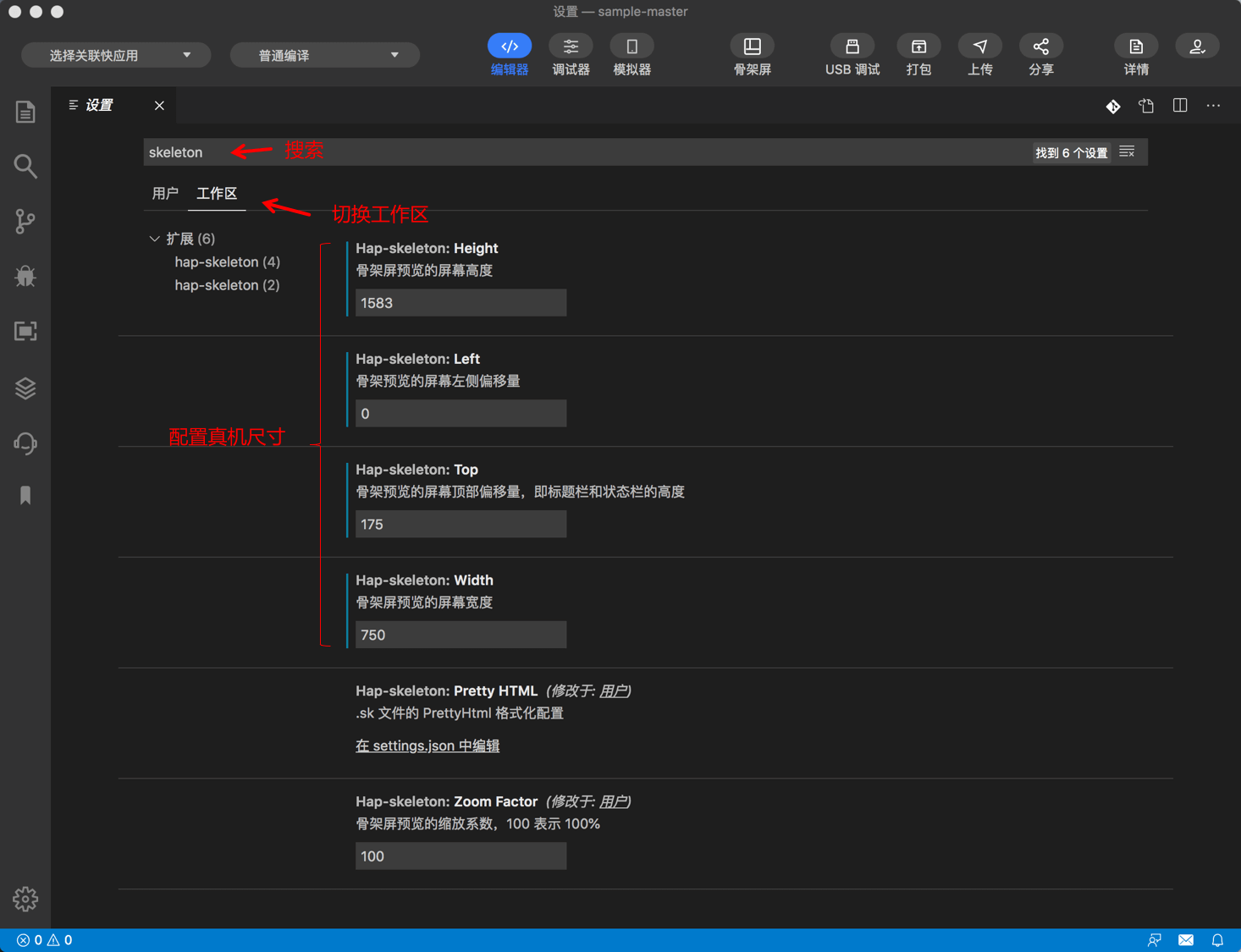Click the manage gear icon at bottom left
Viewport: 1241px width, 952px height.
pos(25,899)
